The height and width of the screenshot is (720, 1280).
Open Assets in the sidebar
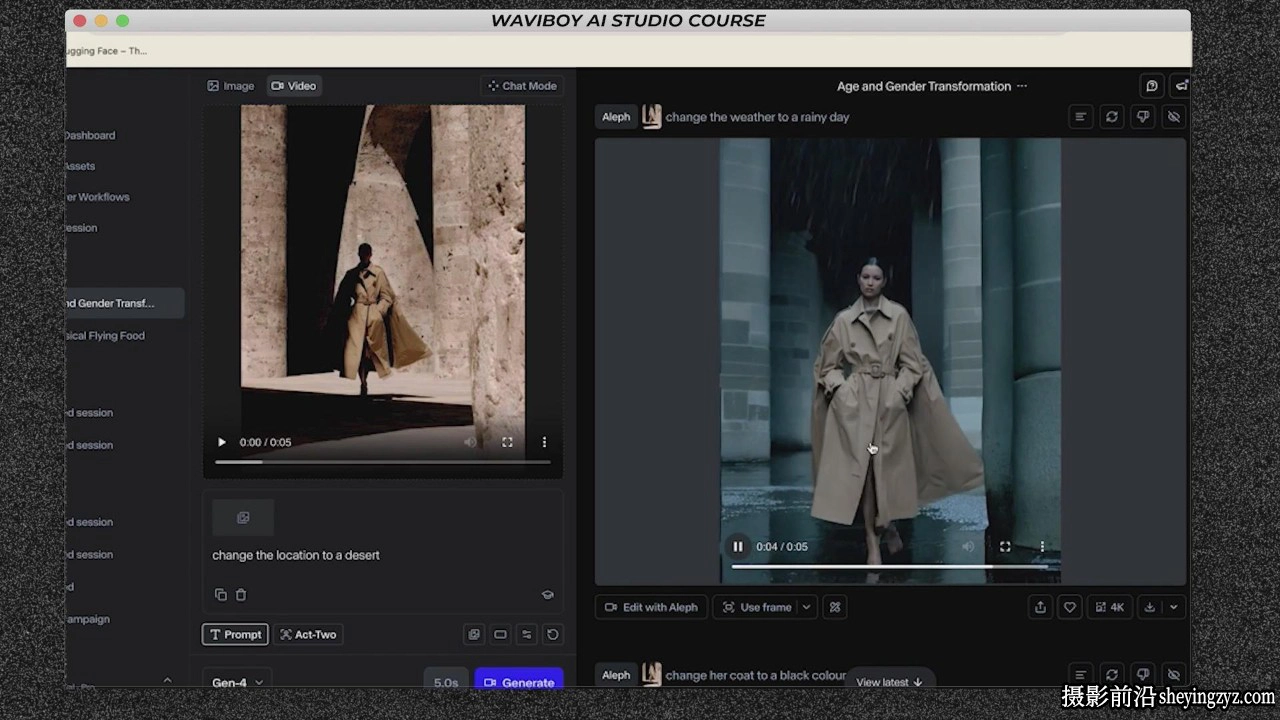[x=80, y=166]
